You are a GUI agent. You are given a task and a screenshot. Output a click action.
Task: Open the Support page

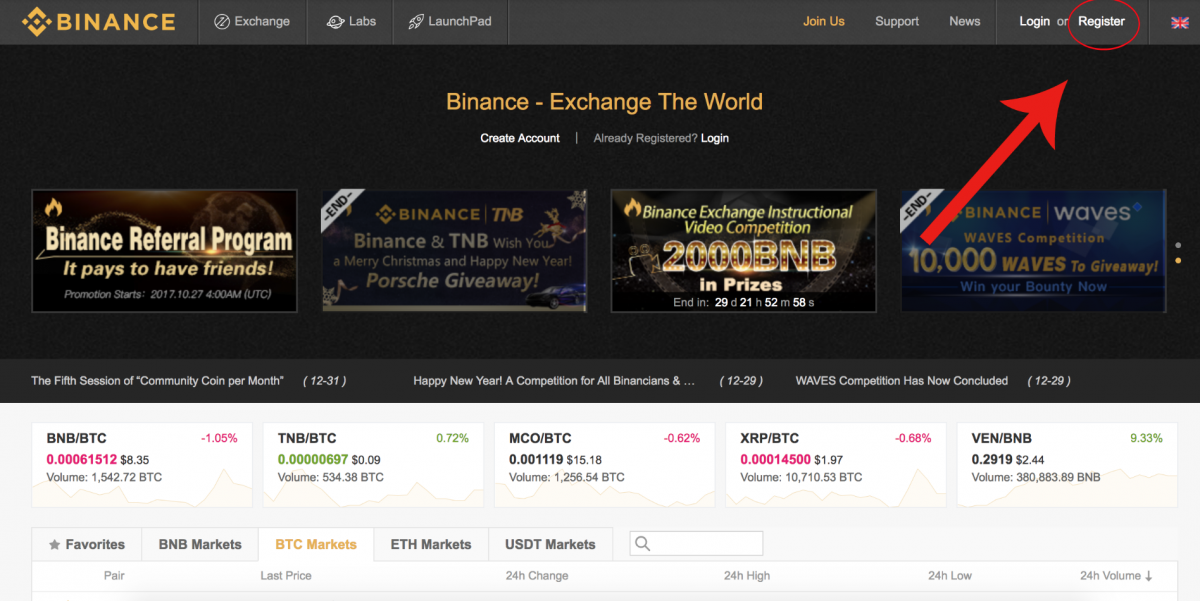click(897, 21)
